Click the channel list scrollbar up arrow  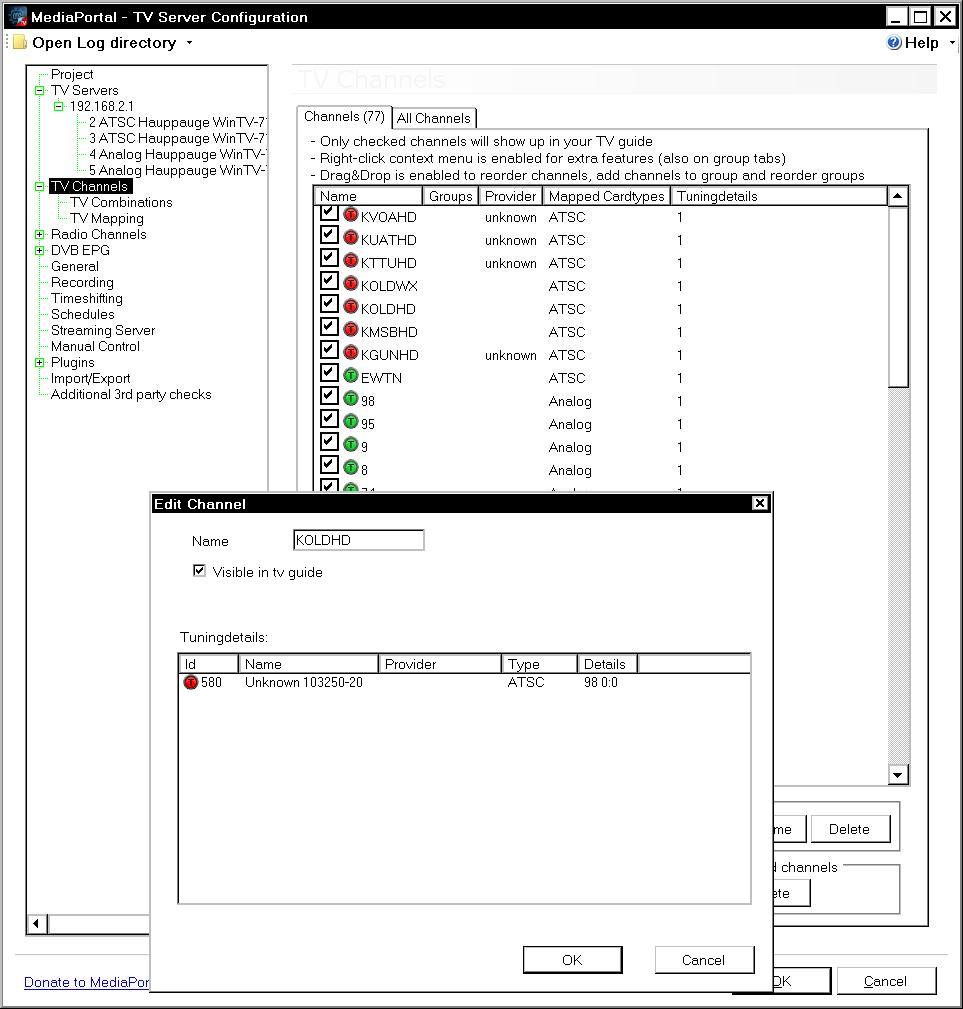tap(898, 196)
